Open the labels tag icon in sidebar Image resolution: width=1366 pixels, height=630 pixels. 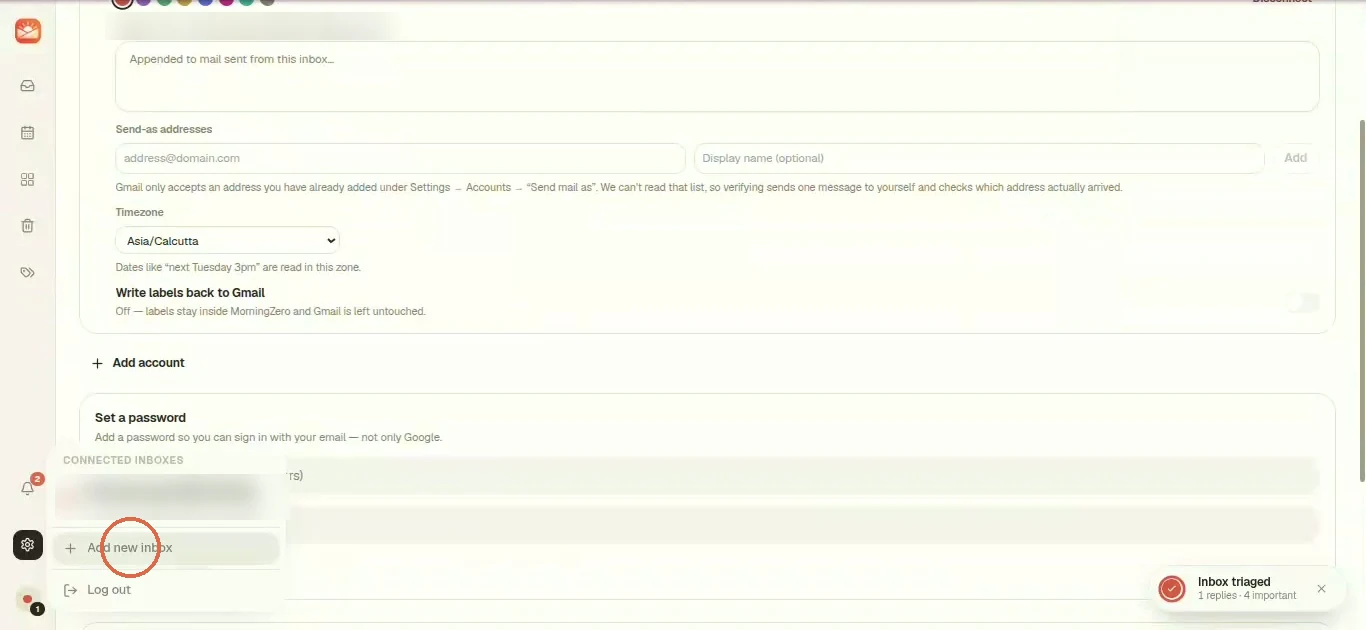[28, 272]
